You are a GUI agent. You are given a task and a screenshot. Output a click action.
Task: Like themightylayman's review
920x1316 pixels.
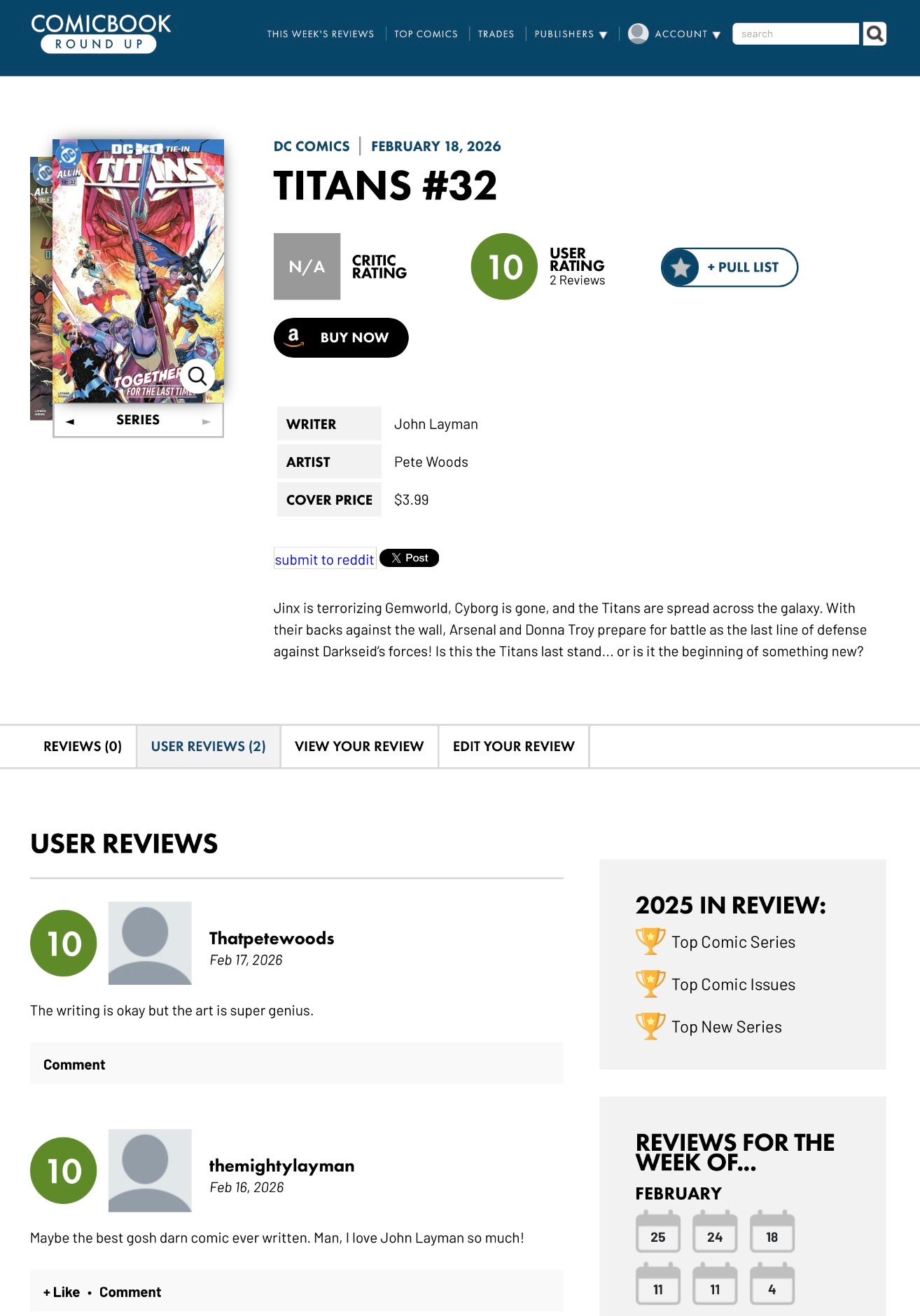point(62,1292)
